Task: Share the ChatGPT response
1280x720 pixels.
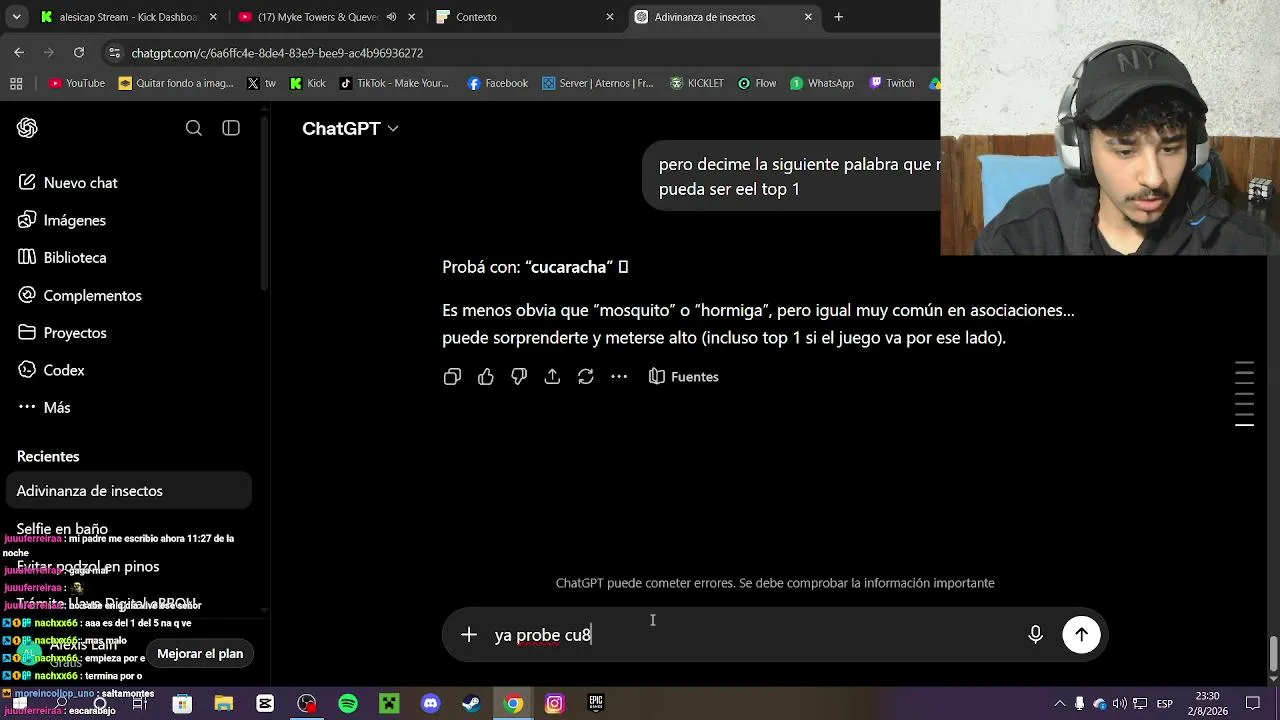Action: [552, 377]
